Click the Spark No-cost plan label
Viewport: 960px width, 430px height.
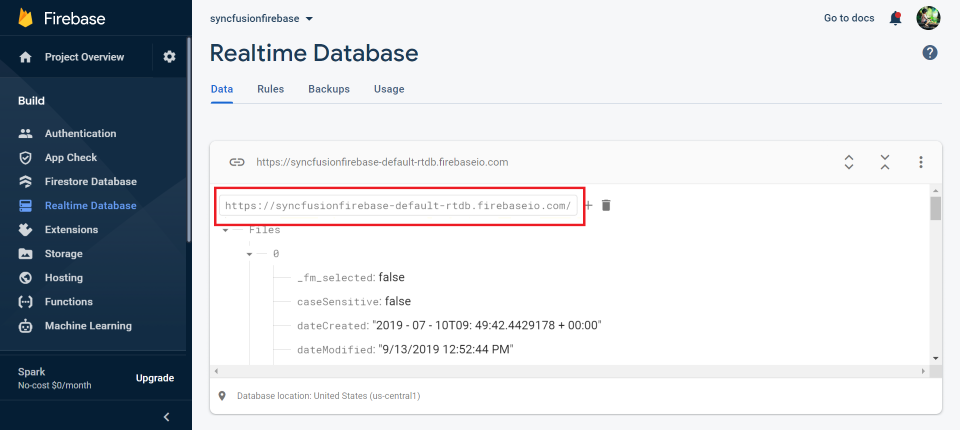[x=54, y=378]
